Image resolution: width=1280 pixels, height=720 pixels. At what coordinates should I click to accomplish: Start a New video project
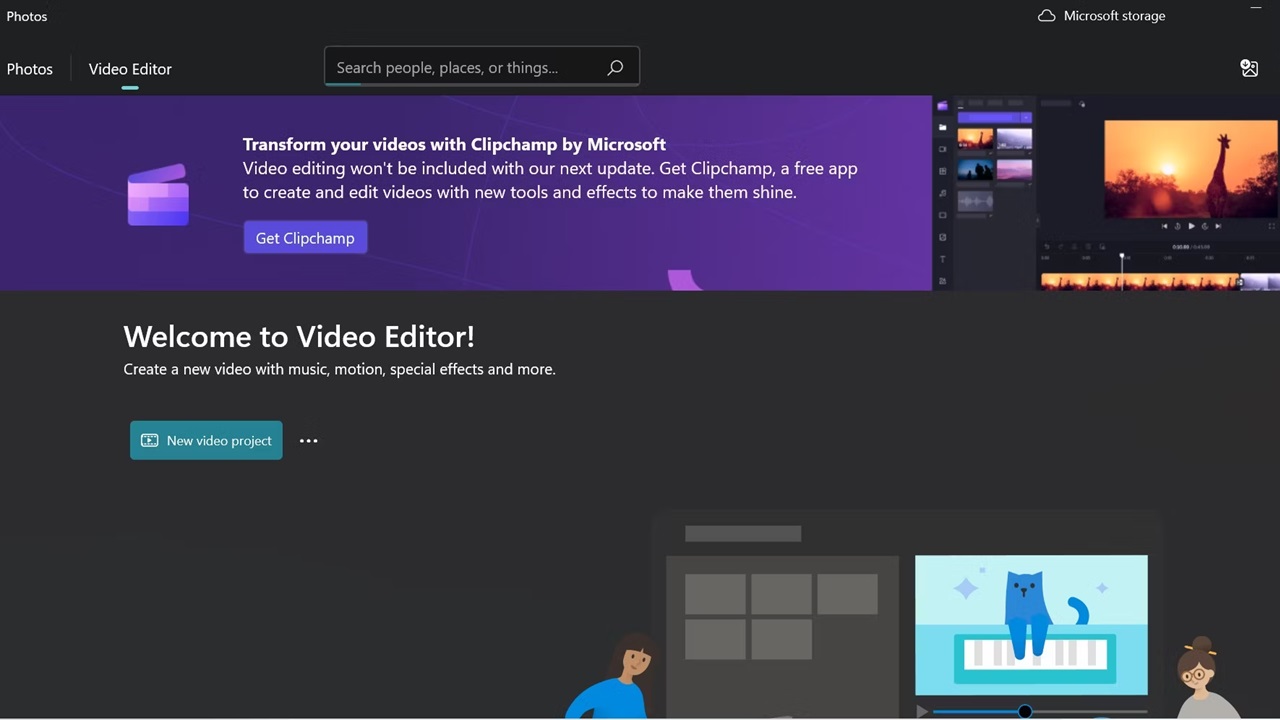pyautogui.click(x=206, y=440)
